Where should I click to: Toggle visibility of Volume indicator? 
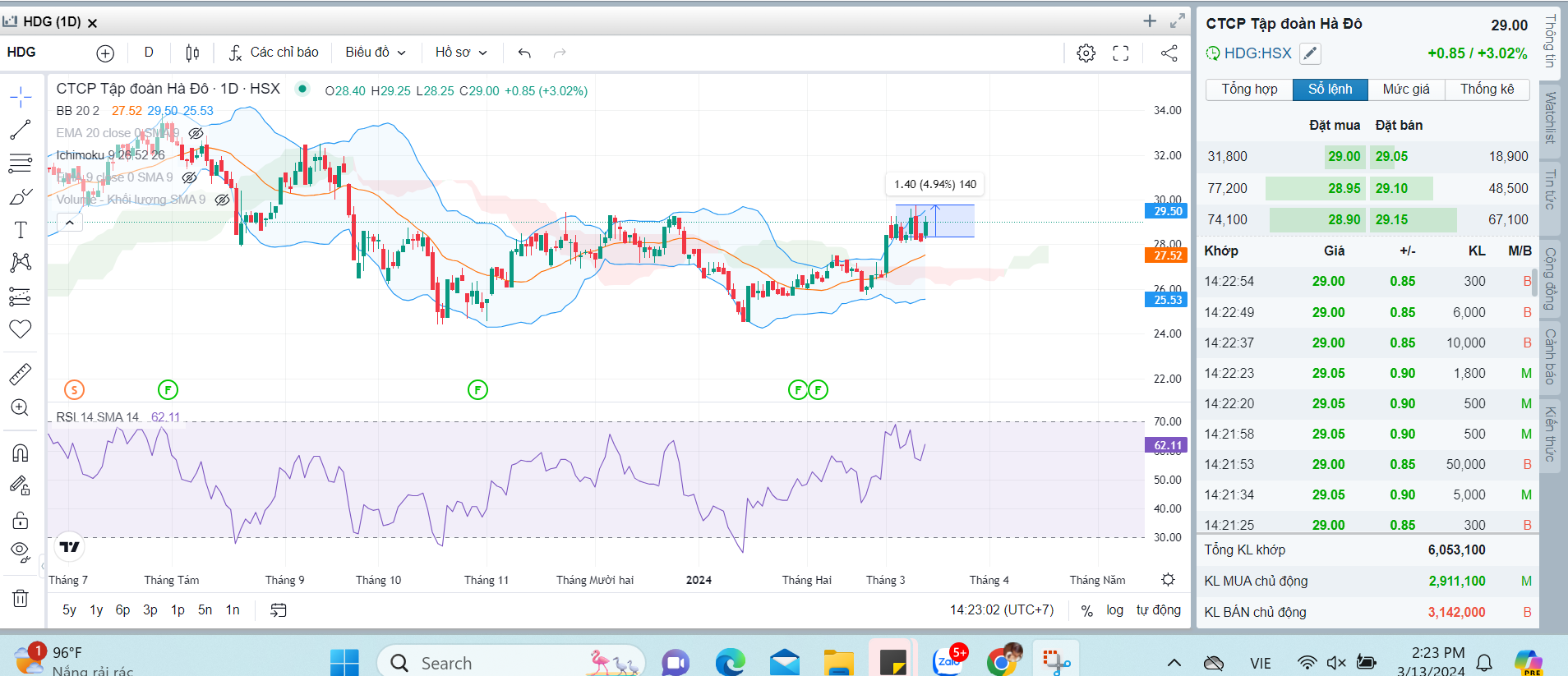pos(222,200)
